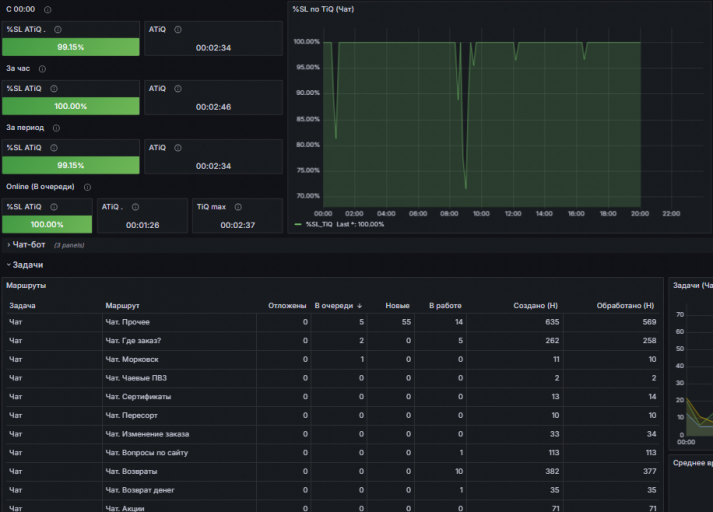This screenshot has width=713, height=512.
Task: Click info icon on ATiQ panel showing 00:02:46
Action: [x=178, y=89]
